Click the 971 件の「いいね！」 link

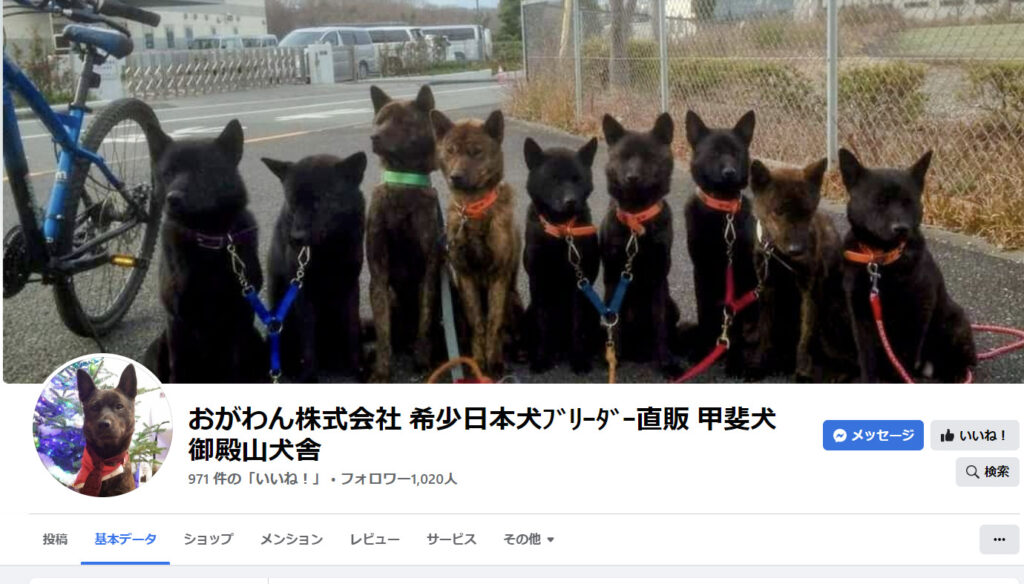(x=255, y=479)
